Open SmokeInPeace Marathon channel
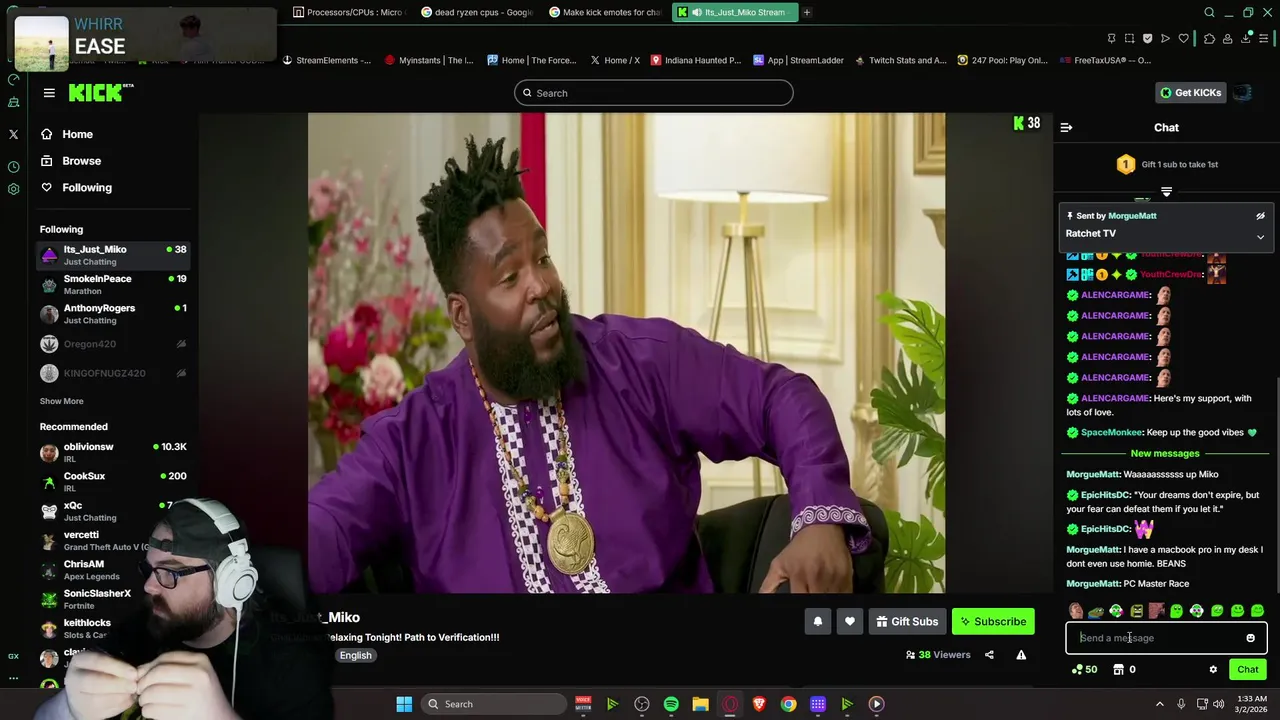Image resolution: width=1280 pixels, height=720 pixels. coord(113,285)
